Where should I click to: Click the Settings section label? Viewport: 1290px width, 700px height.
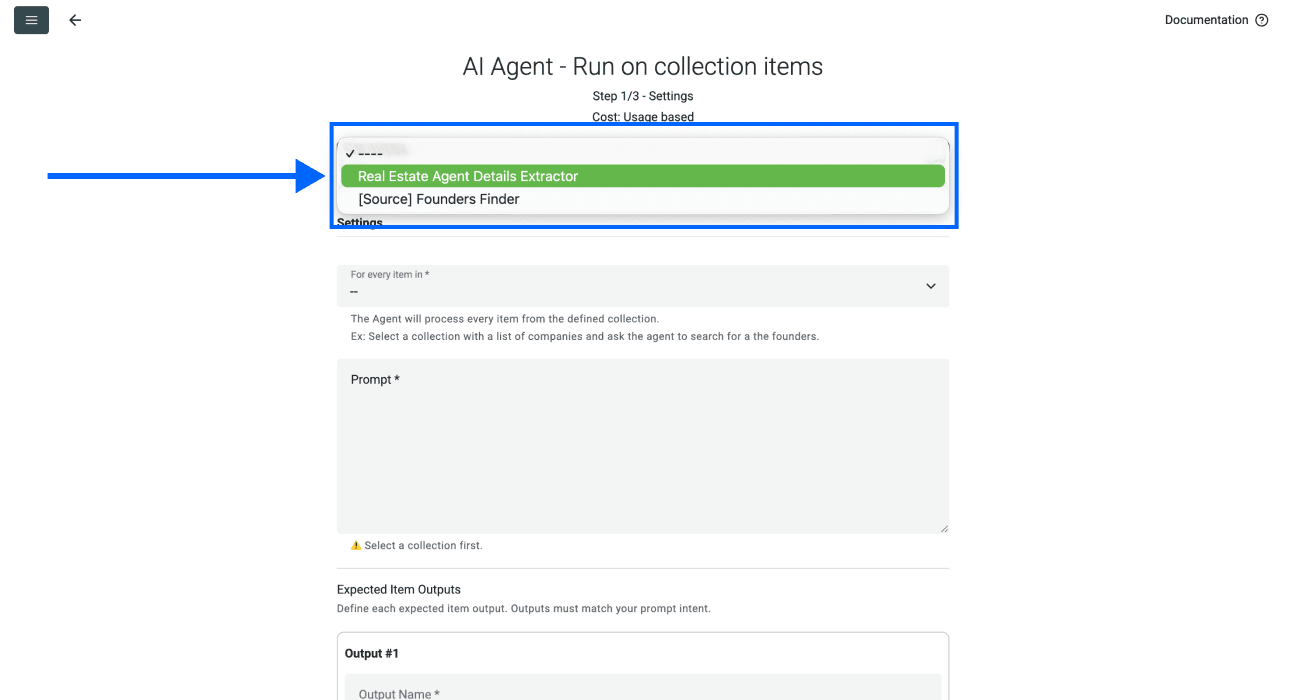click(x=358, y=222)
